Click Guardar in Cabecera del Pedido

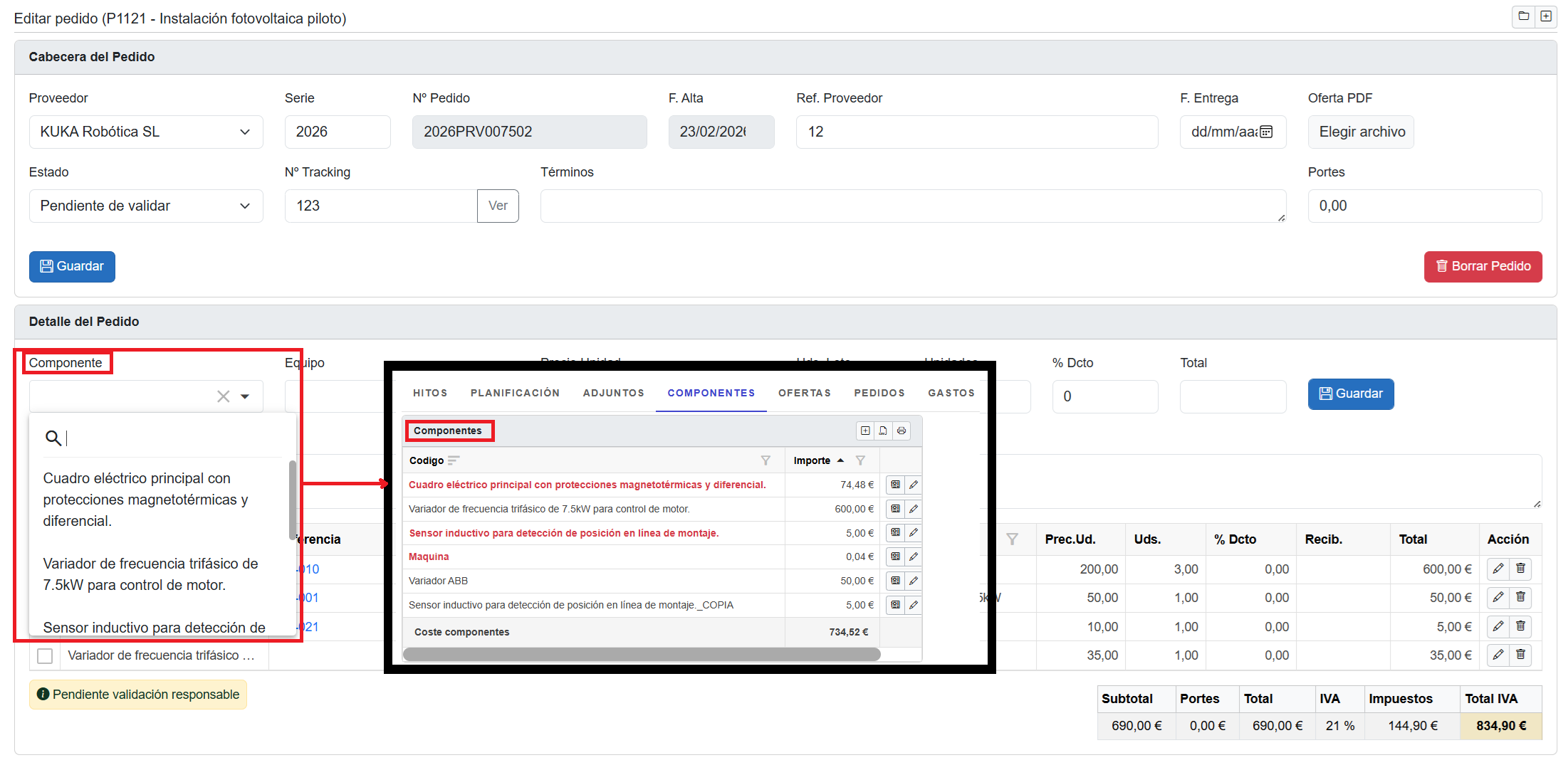tap(72, 266)
